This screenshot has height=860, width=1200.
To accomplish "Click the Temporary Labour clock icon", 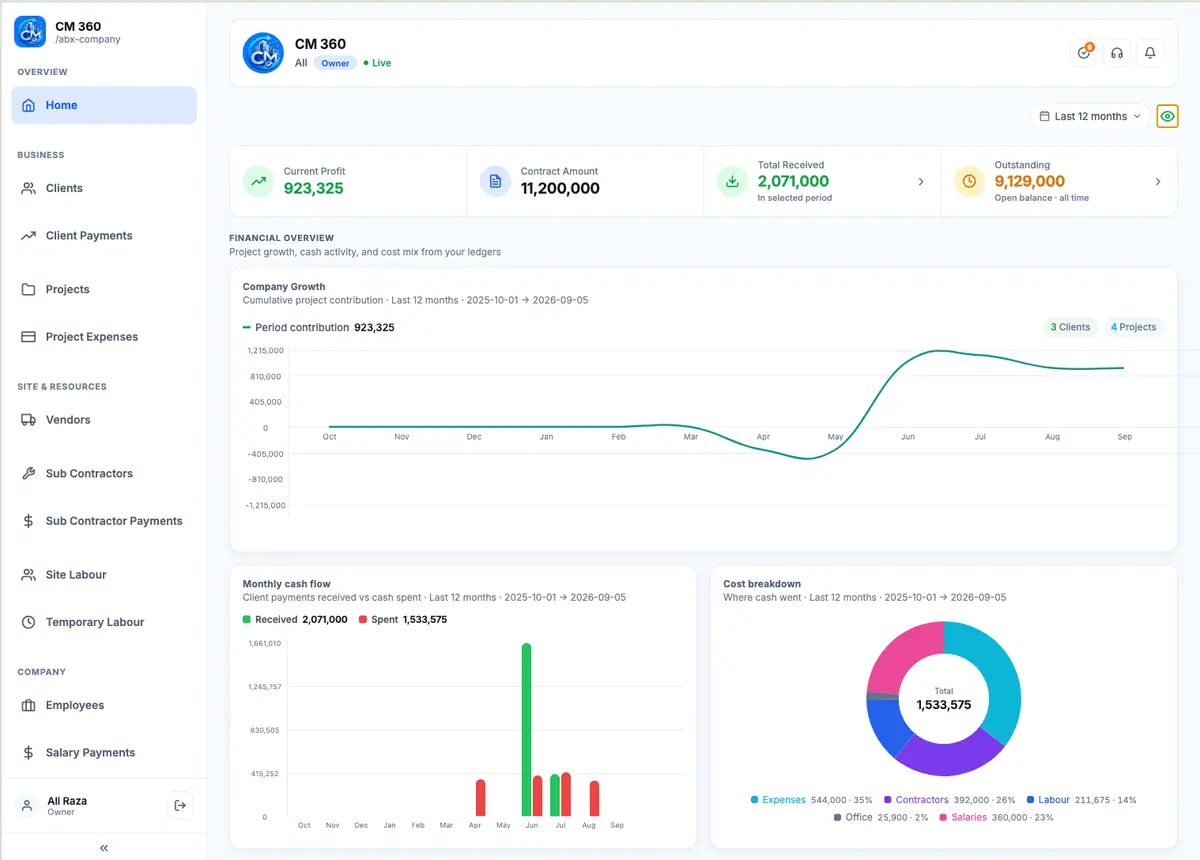I will tap(28, 622).
